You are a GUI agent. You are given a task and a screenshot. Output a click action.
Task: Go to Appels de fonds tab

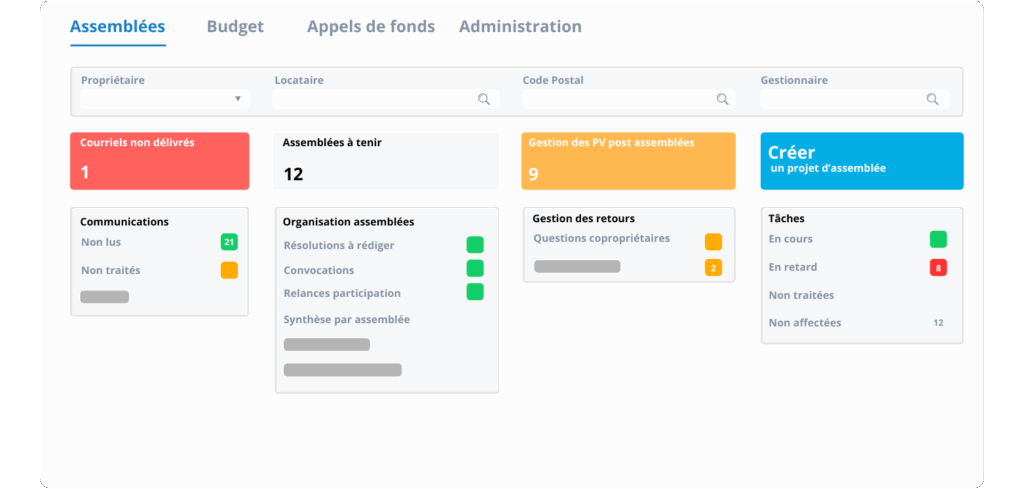(371, 27)
